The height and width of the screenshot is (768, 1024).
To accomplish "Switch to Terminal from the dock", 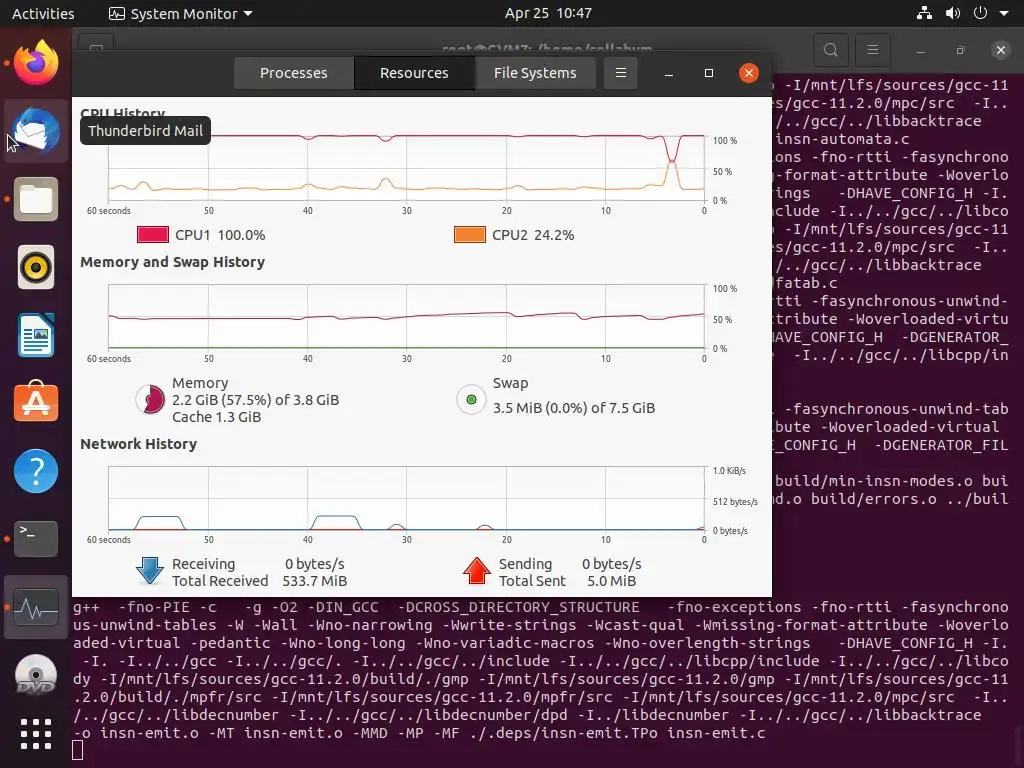I will click(x=36, y=539).
